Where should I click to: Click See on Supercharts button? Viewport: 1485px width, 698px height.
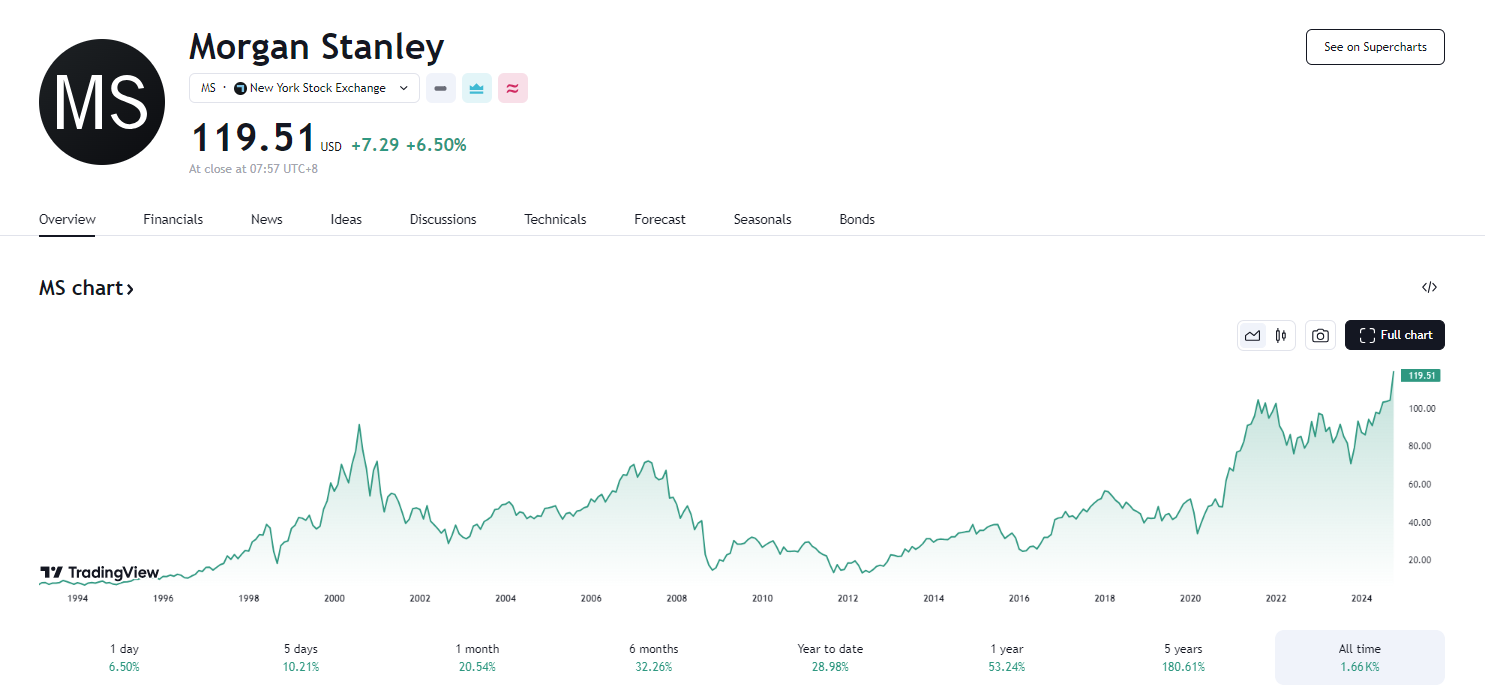pos(1375,47)
